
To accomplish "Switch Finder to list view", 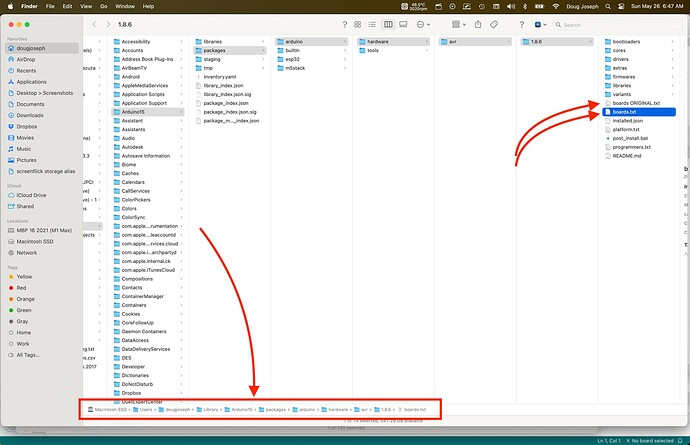I will 372,25.
